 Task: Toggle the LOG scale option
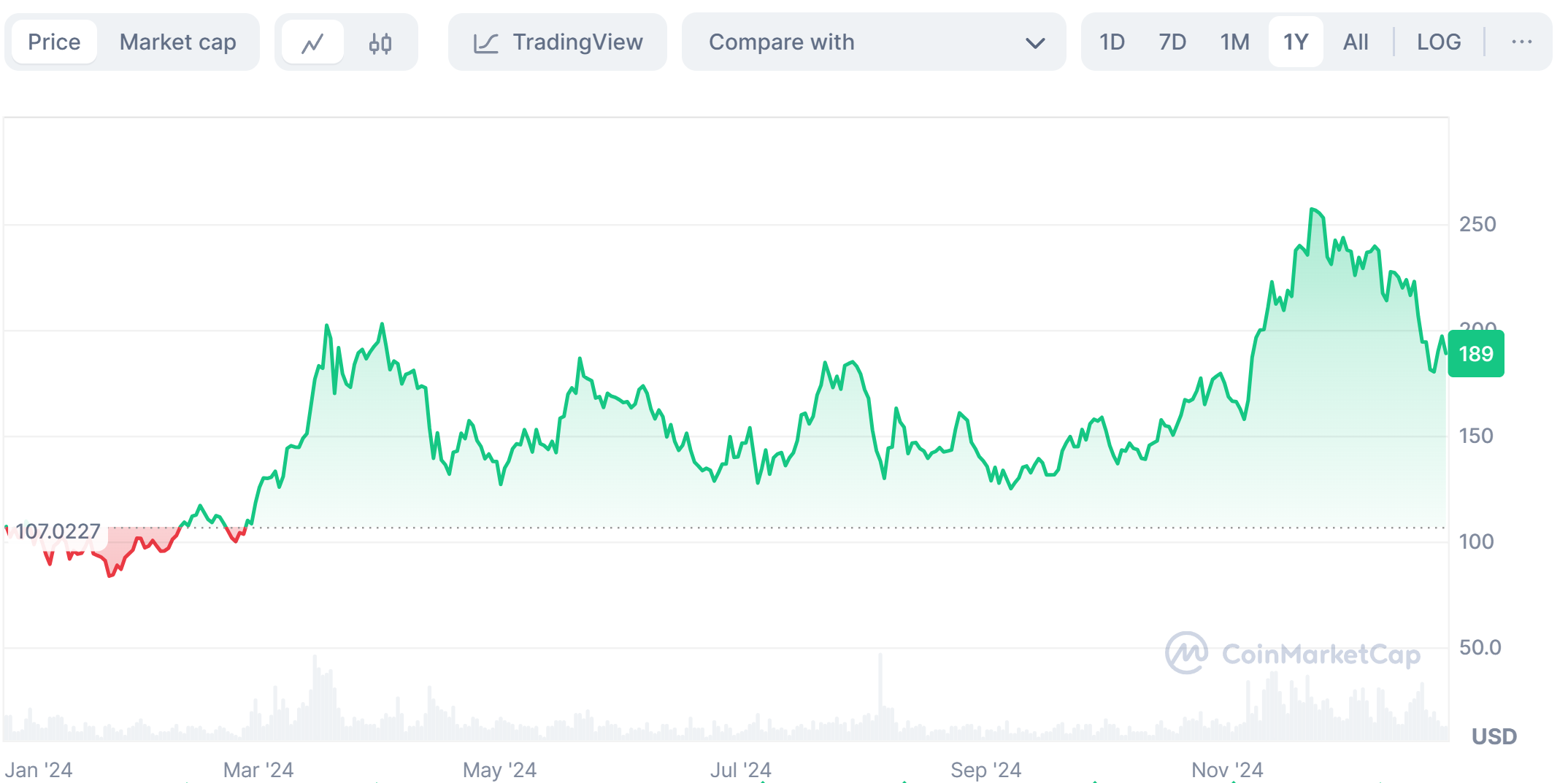(x=1438, y=42)
